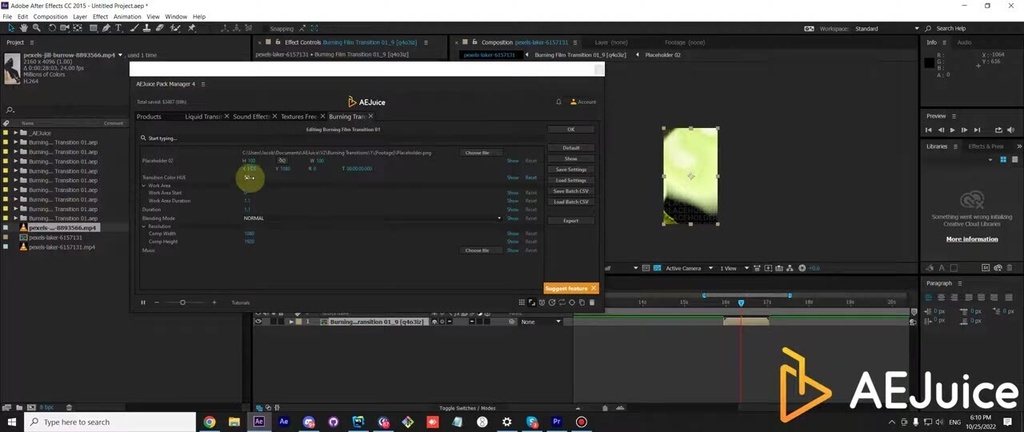Select the Hand tool
The width and height of the screenshot is (1024, 432).
pos(24,28)
